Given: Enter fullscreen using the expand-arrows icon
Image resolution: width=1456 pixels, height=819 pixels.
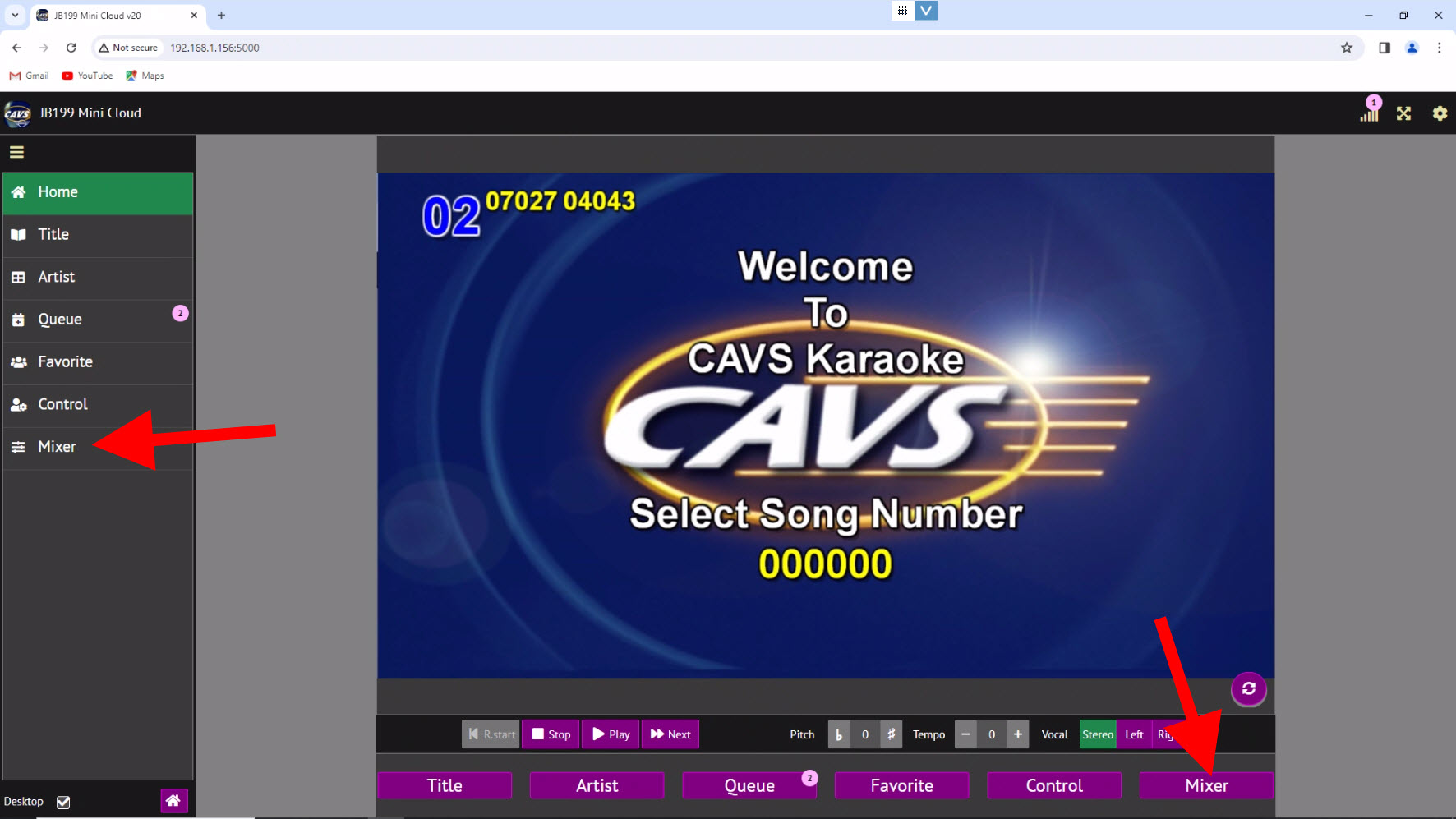Looking at the screenshot, I should click(x=1404, y=113).
